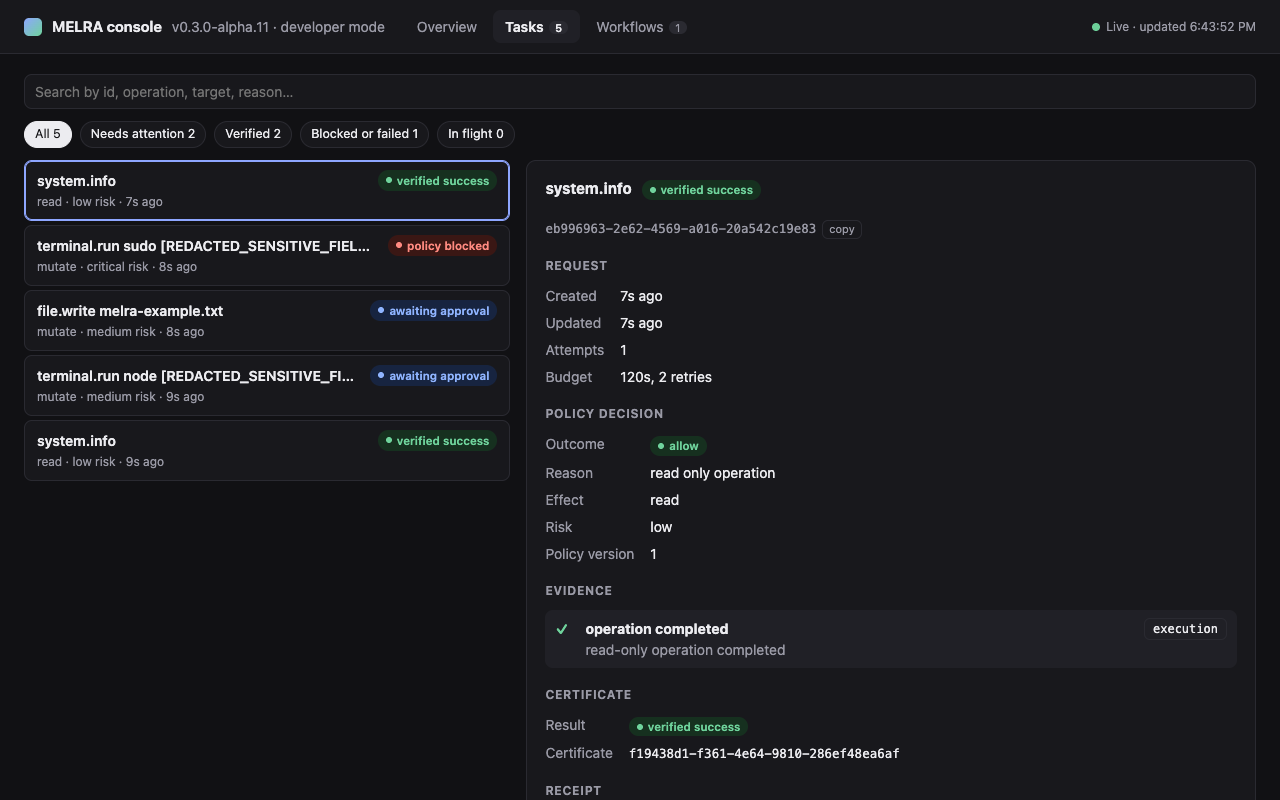
Task: Click certificate id f19438d1-f361-4e64-9810-286ef48ea6af
Action: [x=764, y=754]
